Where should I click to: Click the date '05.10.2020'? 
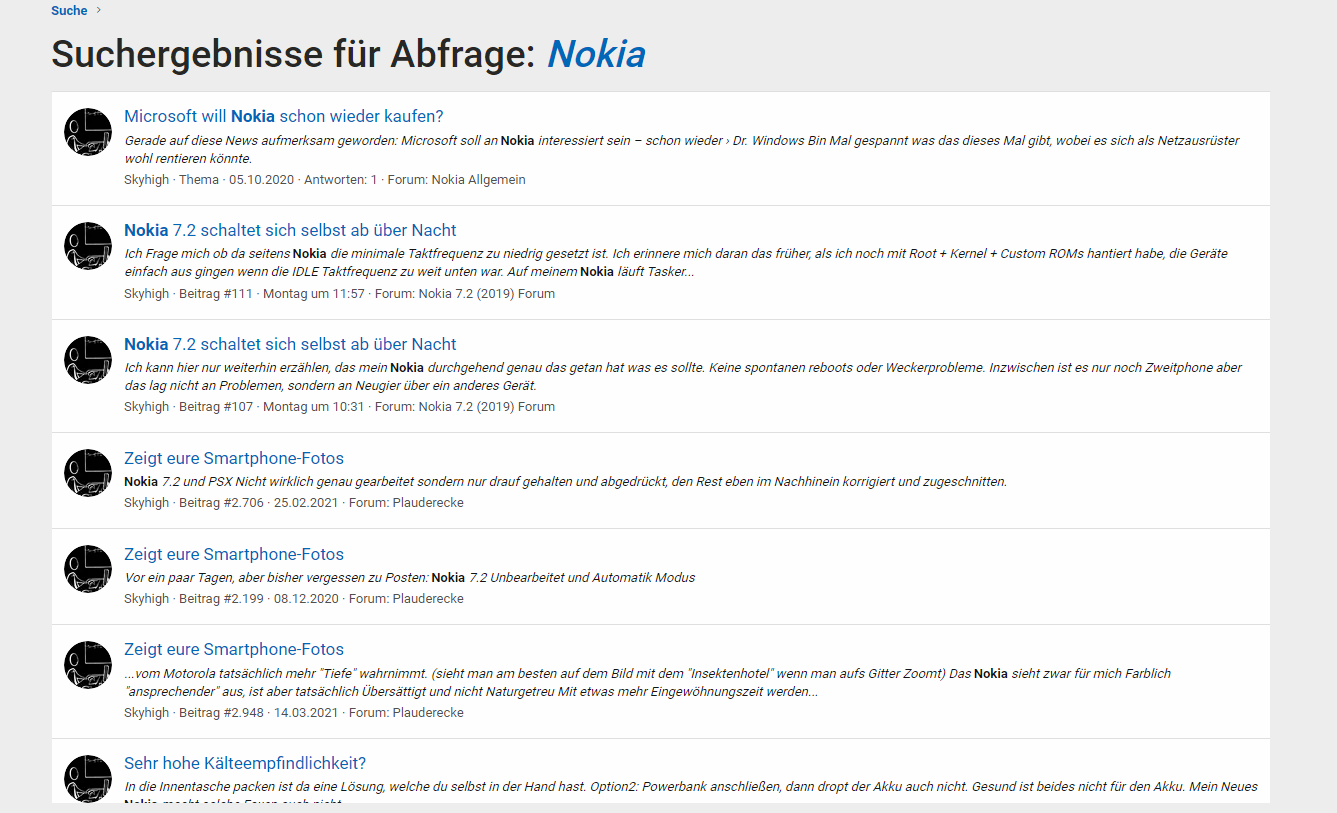(x=260, y=180)
